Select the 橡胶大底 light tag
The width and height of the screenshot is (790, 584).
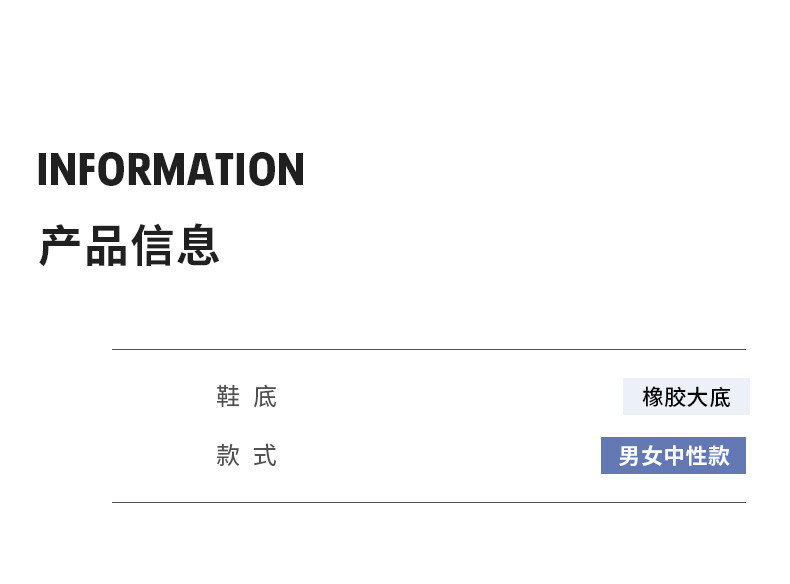686,397
